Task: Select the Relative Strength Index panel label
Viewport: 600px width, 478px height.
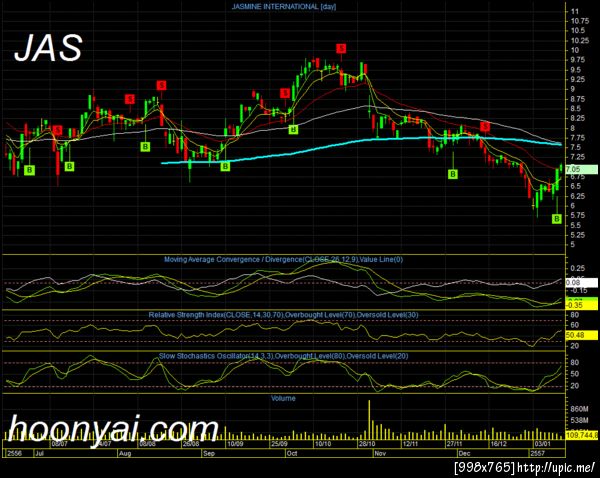Action: pos(284,315)
